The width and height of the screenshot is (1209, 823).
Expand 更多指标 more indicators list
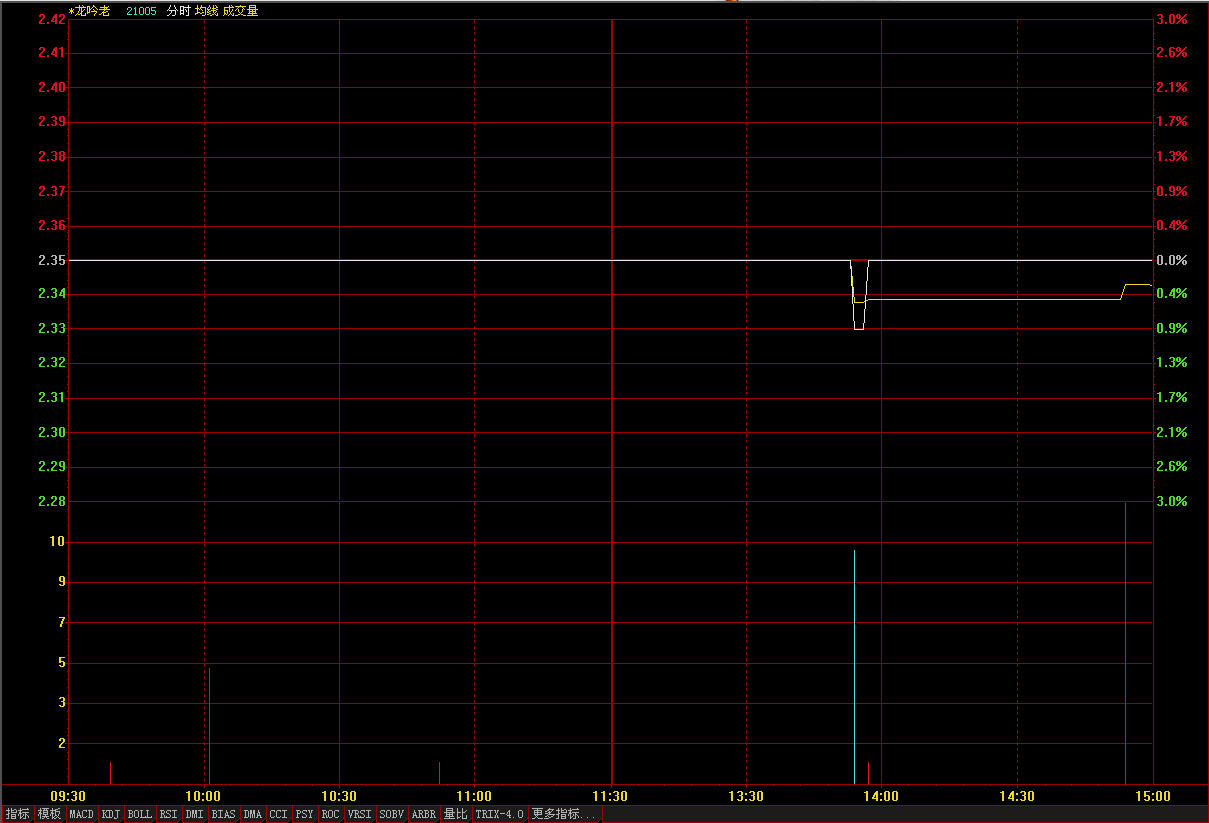point(565,814)
